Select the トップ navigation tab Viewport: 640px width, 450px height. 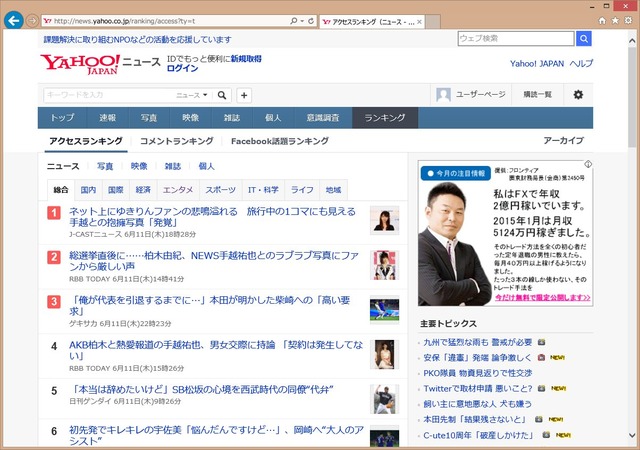62,118
